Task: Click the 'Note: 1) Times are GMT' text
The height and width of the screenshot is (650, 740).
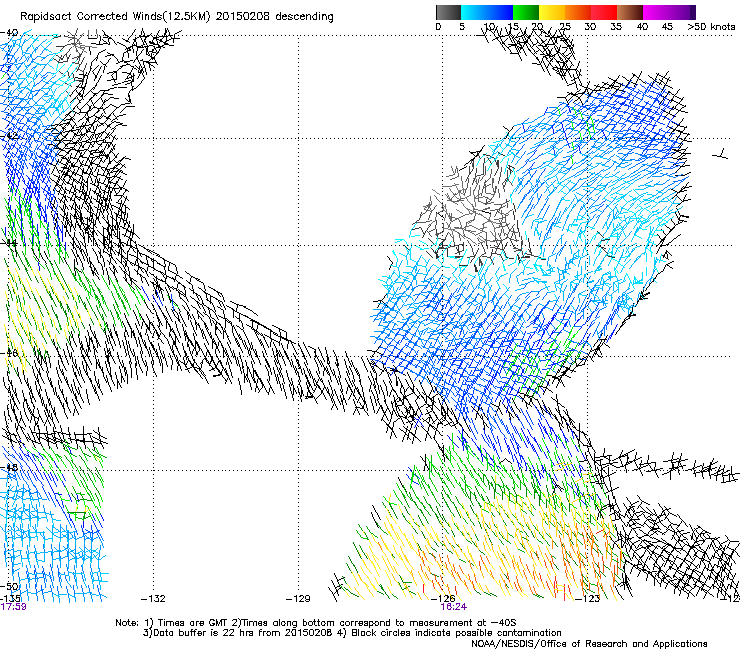Action: tap(172, 623)
